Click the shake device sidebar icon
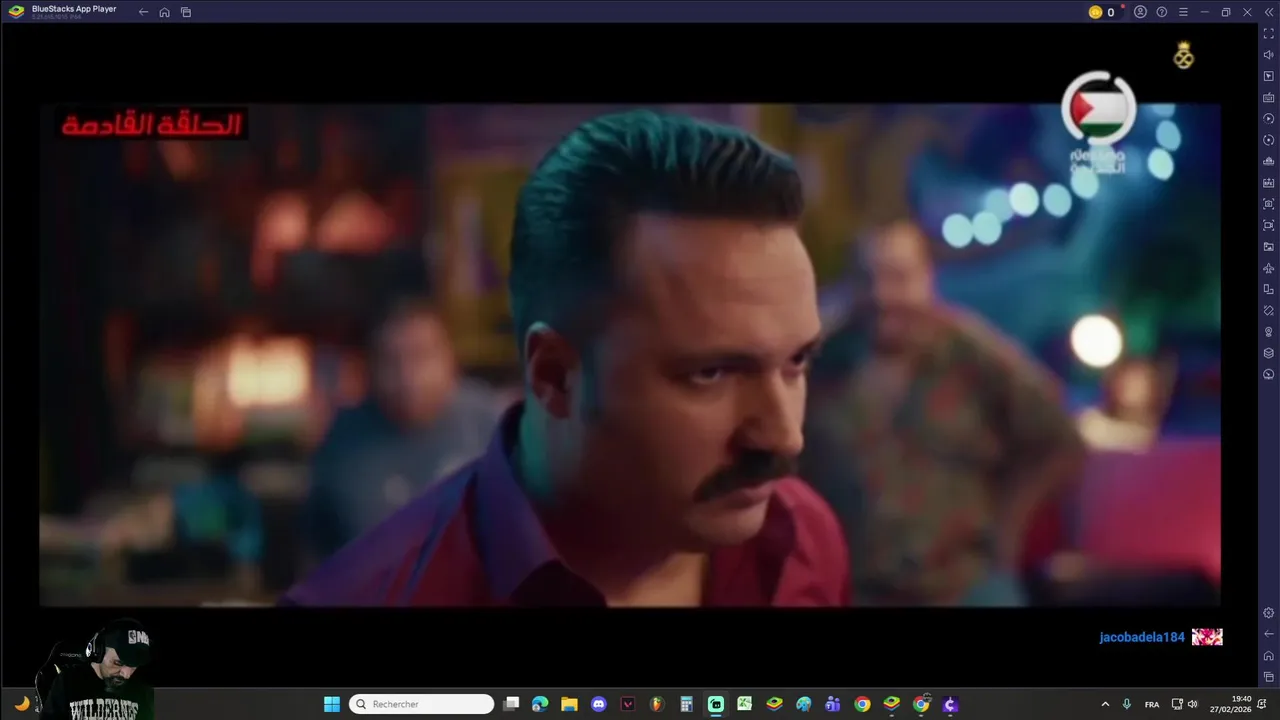This screenshot has width=1280, height=720. point(1268,311)
